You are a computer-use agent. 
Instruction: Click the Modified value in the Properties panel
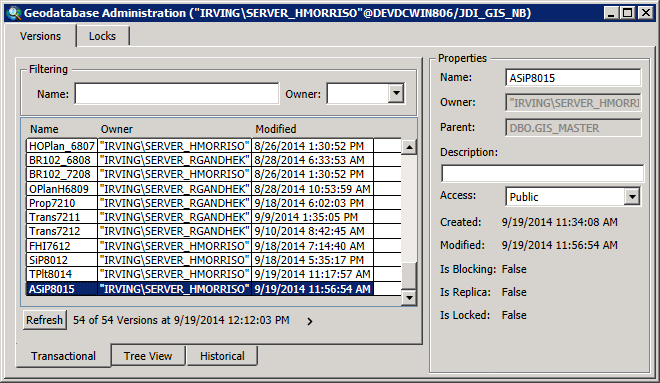click(559, 245)
